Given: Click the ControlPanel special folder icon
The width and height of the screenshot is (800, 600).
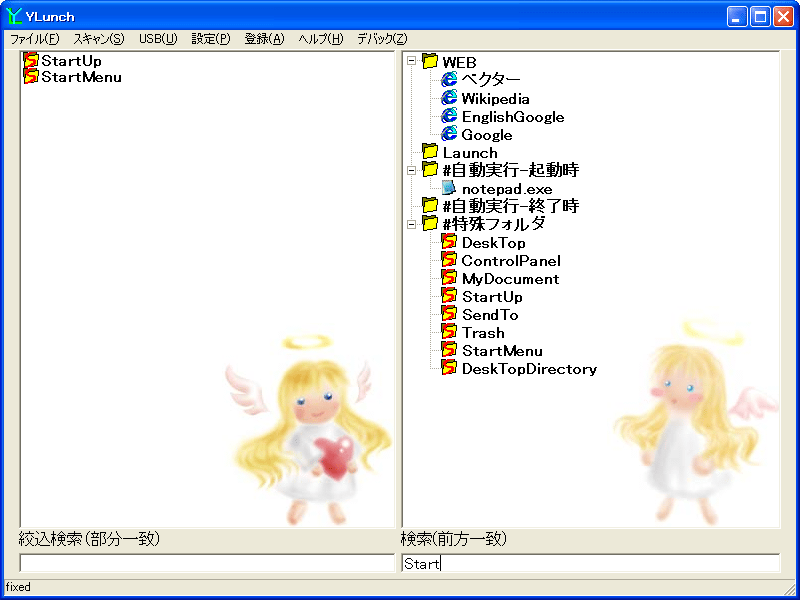Looking at the screenshot, I should click(x=449, y=260).
